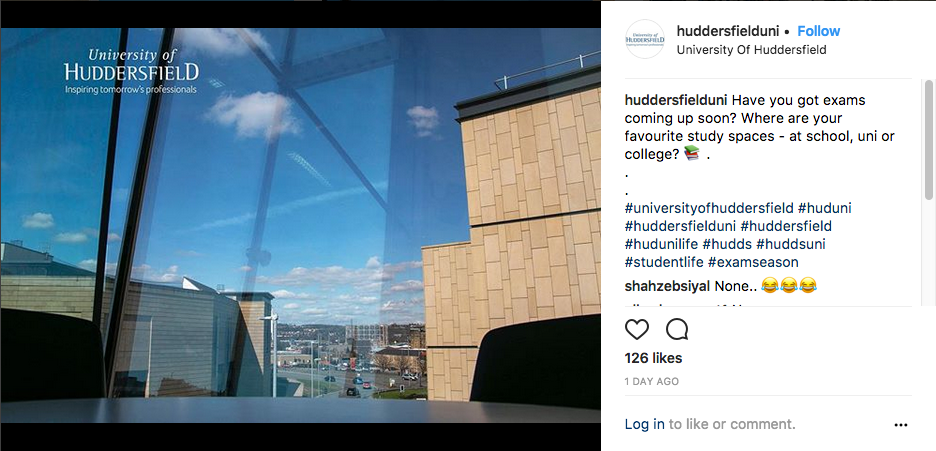
Task: Click the Log in link
Action: click(x=645, y=424)
